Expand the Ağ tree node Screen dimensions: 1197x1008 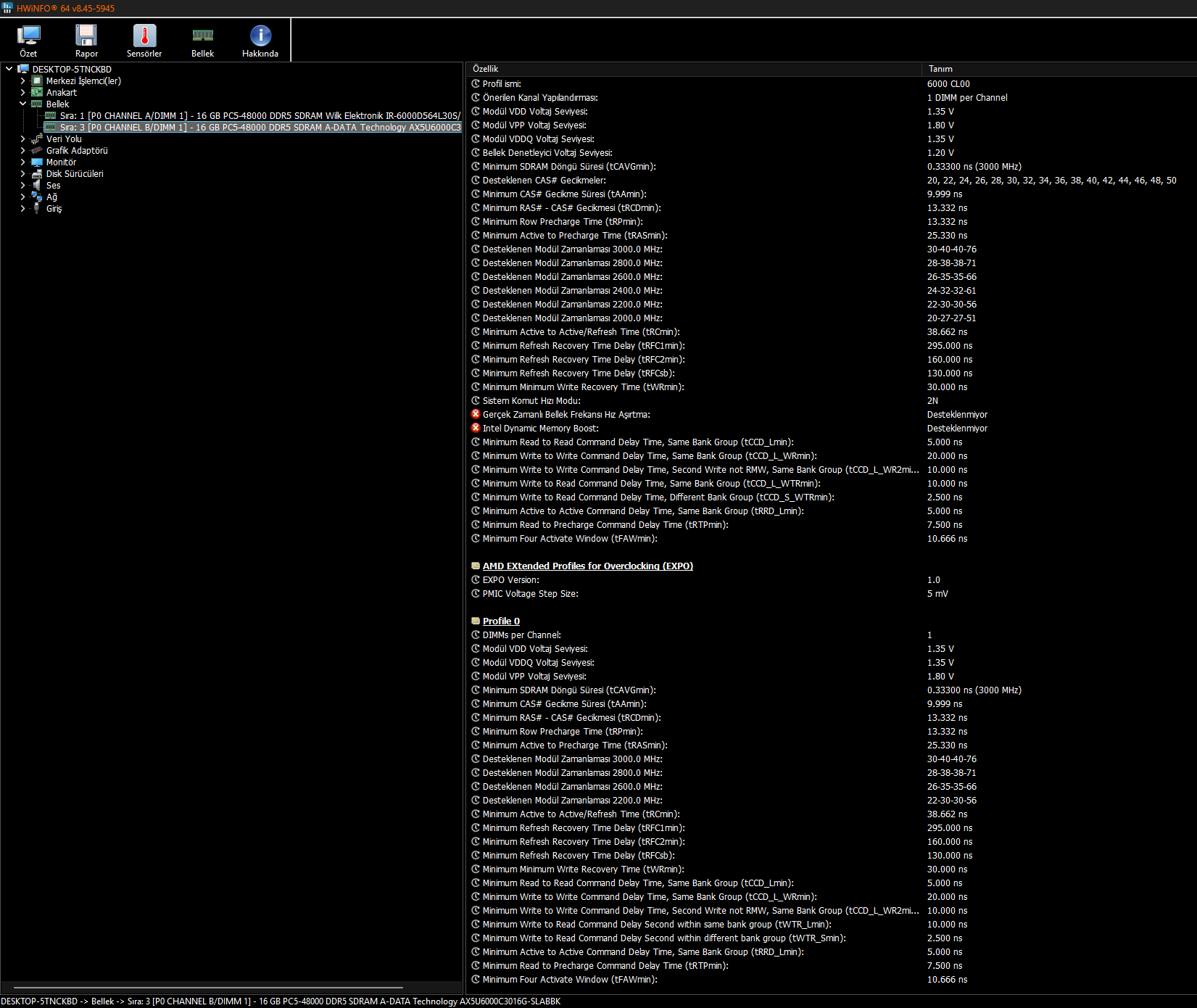pyautogui.click(x=22, y=197)
